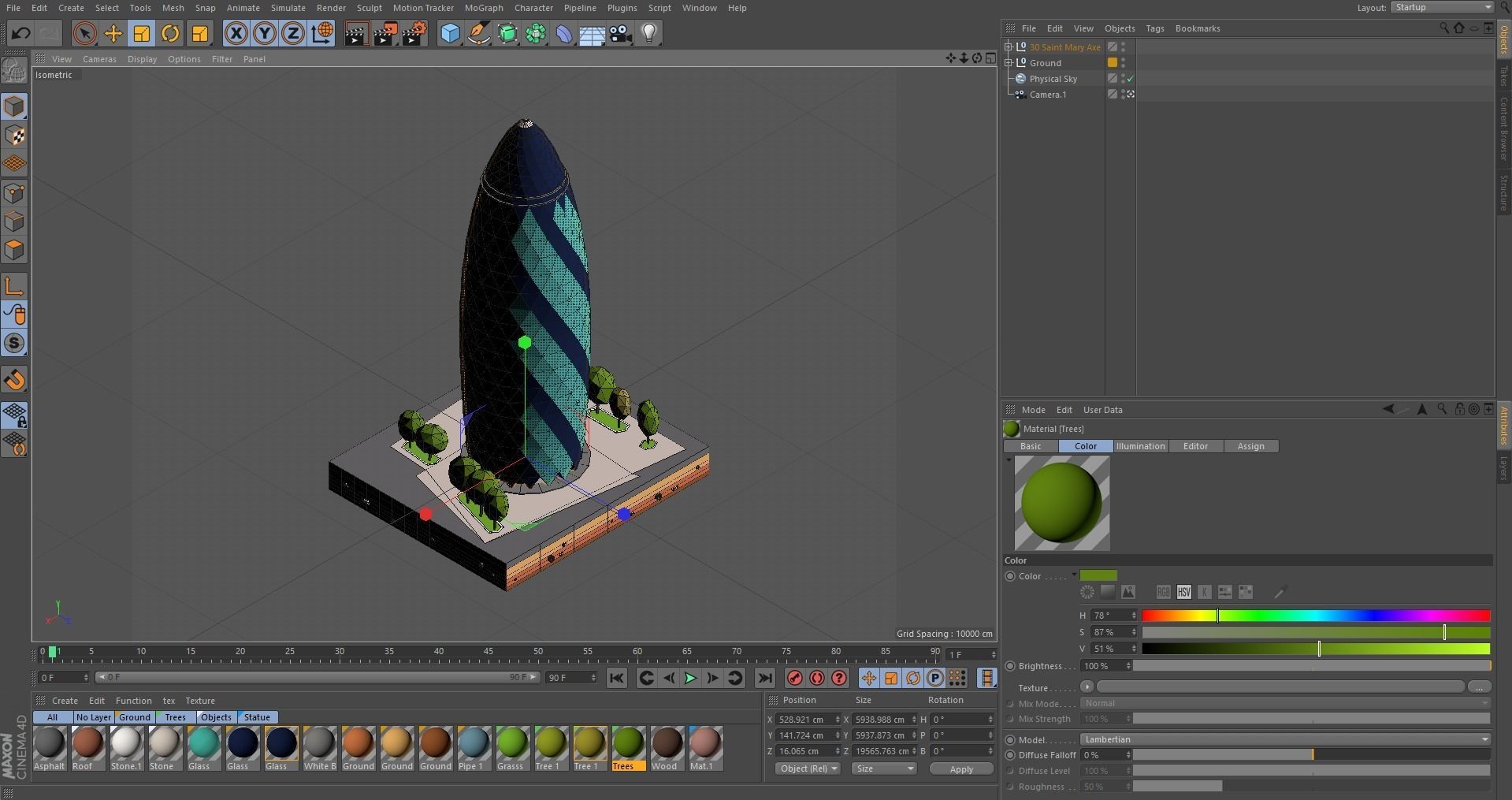Viewport: 1512px width, 800px height.
Task: Open viewport Cameras menu
Action: (99, 59)
